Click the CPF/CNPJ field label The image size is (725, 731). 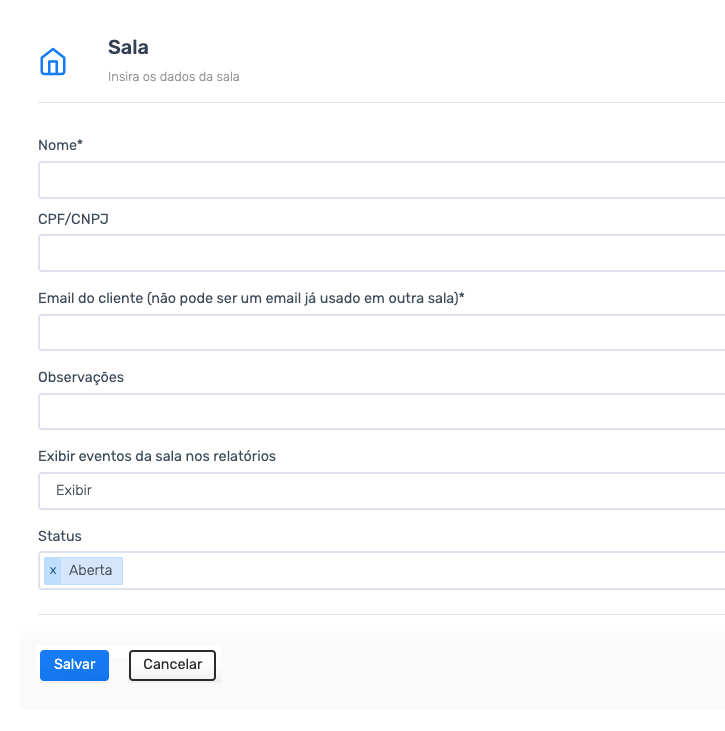(x=73, y=219)
